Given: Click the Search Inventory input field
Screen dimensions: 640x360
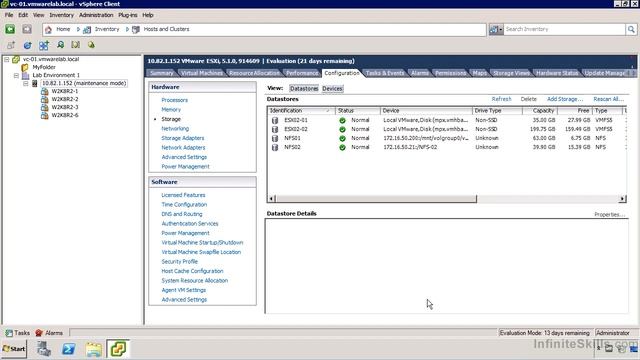Looking at the screenshot, I should pyautogui.click(x=564, y=29).
